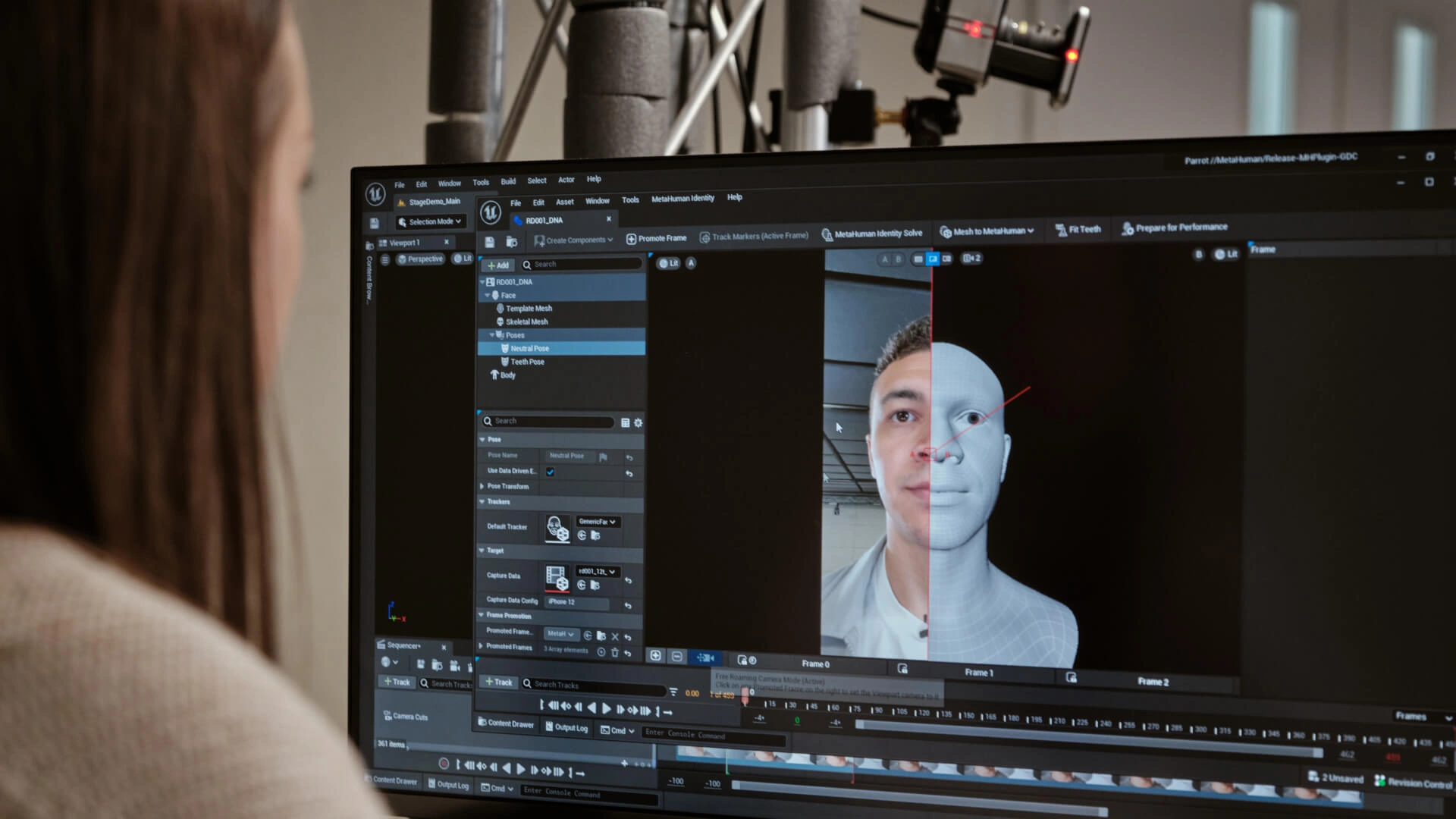Click the lock camera icon left of Frame 0
This screenshot has height=819, width=1456.
(x=742, y=661)
